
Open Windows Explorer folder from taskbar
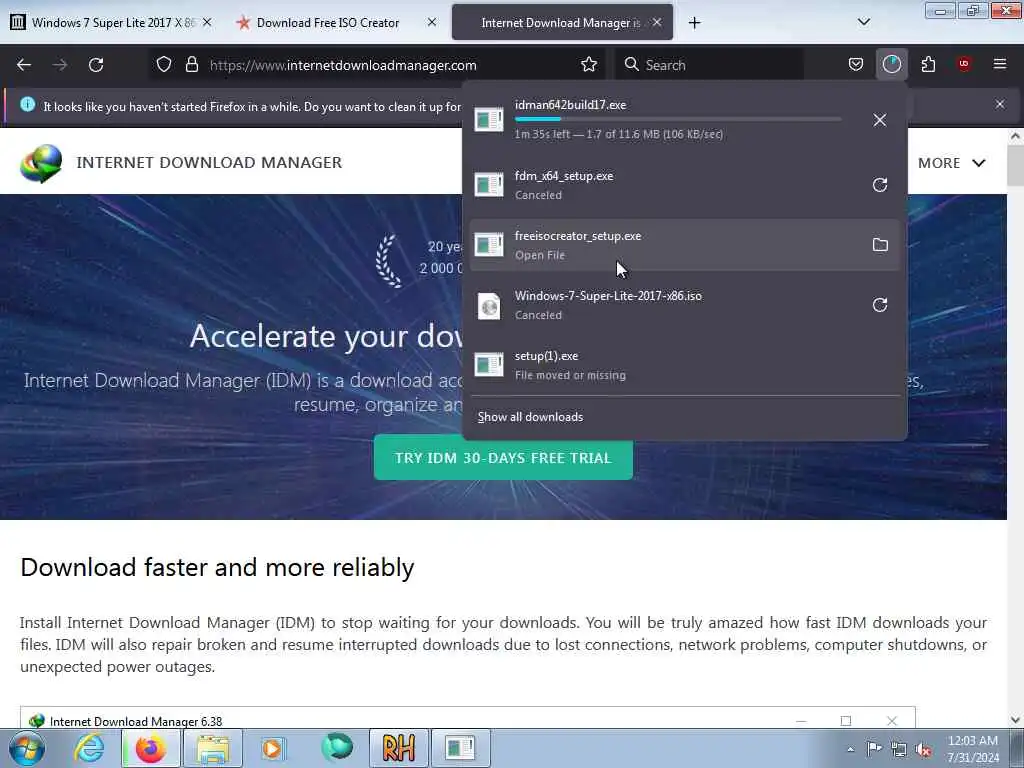212,748
